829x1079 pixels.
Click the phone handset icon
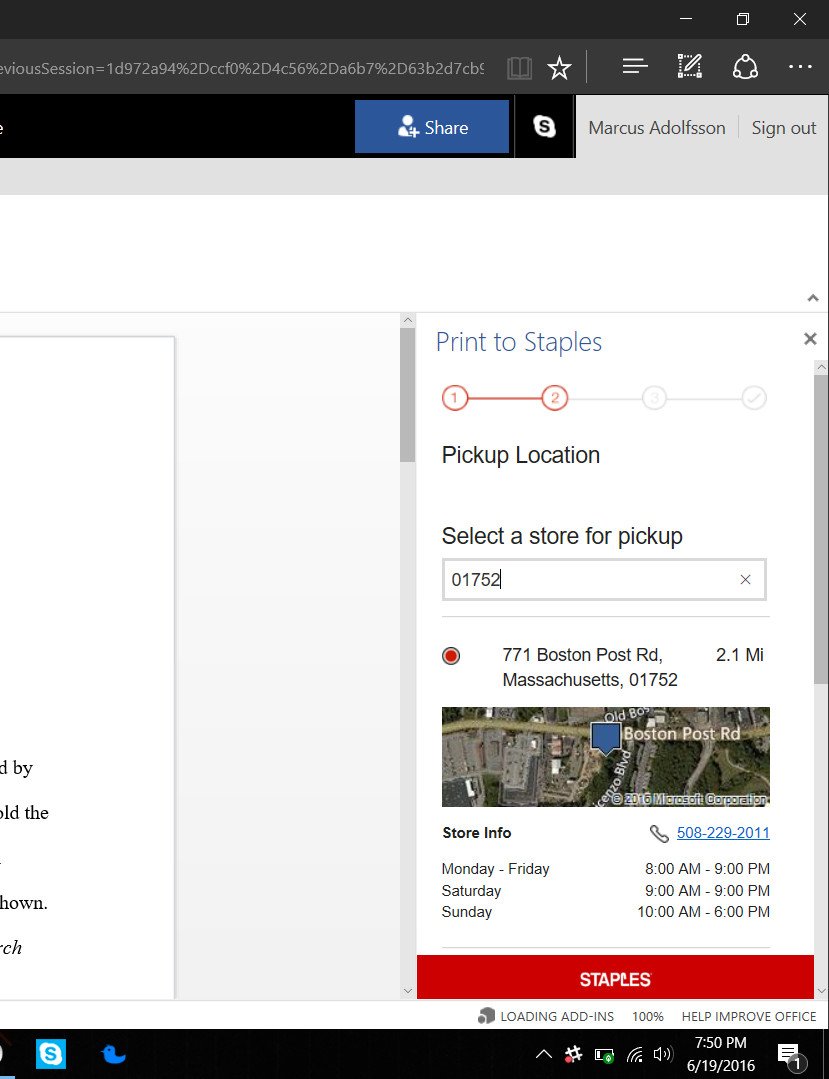pyautogui.click(x=659, y=833)
